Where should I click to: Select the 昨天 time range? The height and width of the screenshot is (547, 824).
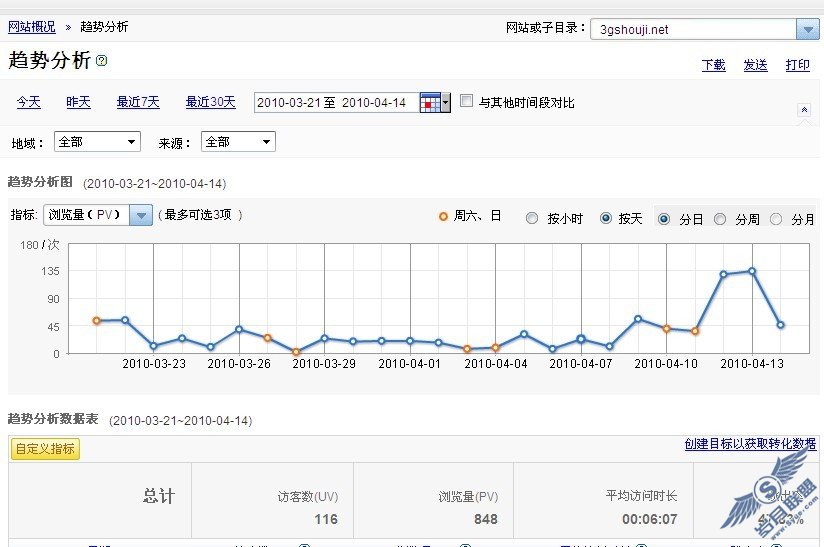click(78, 102)
